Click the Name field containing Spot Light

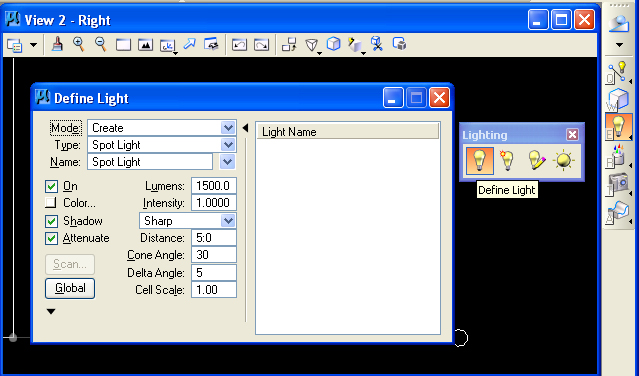pyautogui.click(x=150, y=162)
